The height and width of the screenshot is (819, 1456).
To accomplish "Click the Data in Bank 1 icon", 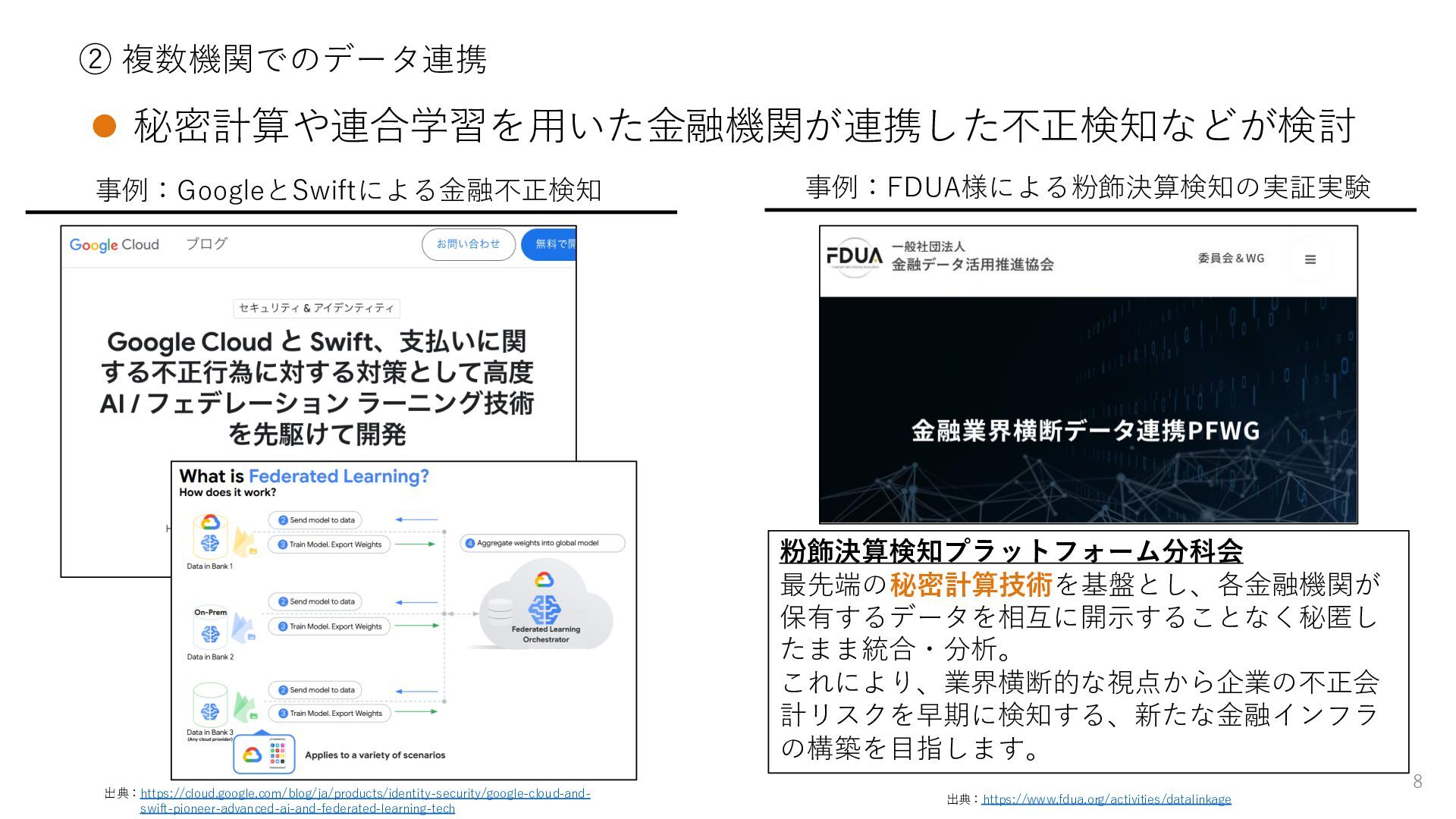I will [210, 537].
